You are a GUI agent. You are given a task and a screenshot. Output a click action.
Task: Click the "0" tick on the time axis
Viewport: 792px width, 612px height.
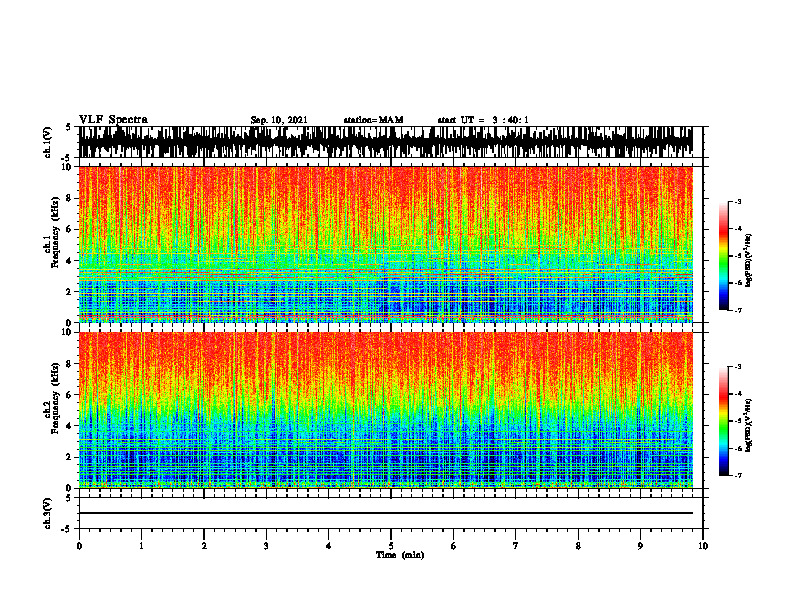tap(79, 546)
